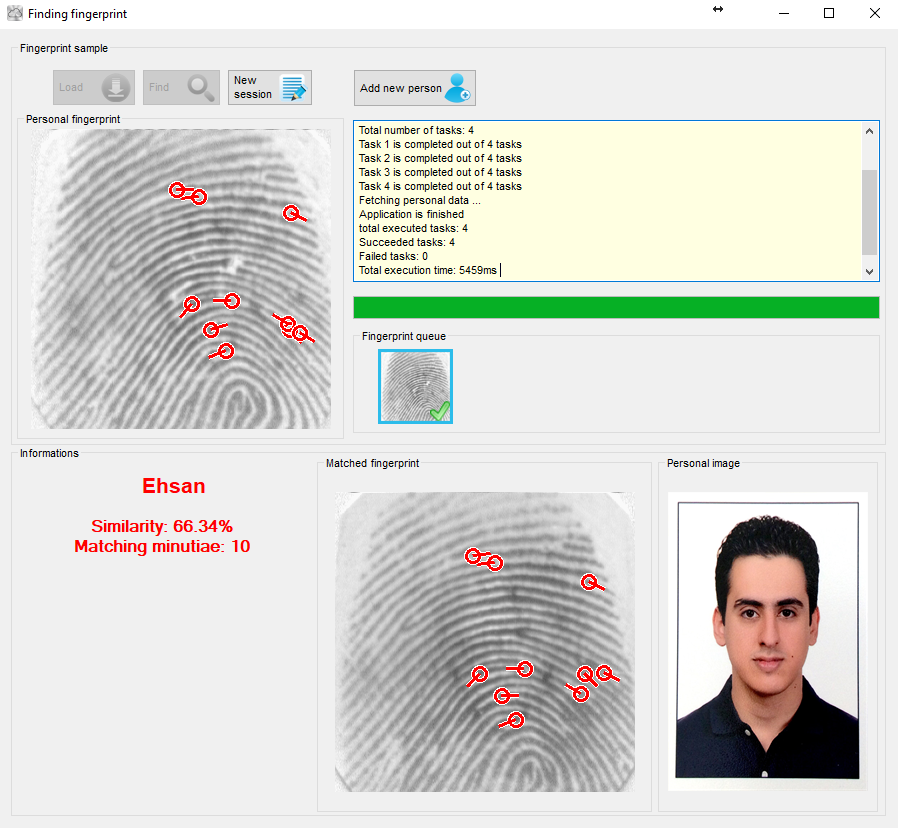This screenshot has width=898, height=828.
Task: Click the app icon in title bar
Action: point(15,13)
